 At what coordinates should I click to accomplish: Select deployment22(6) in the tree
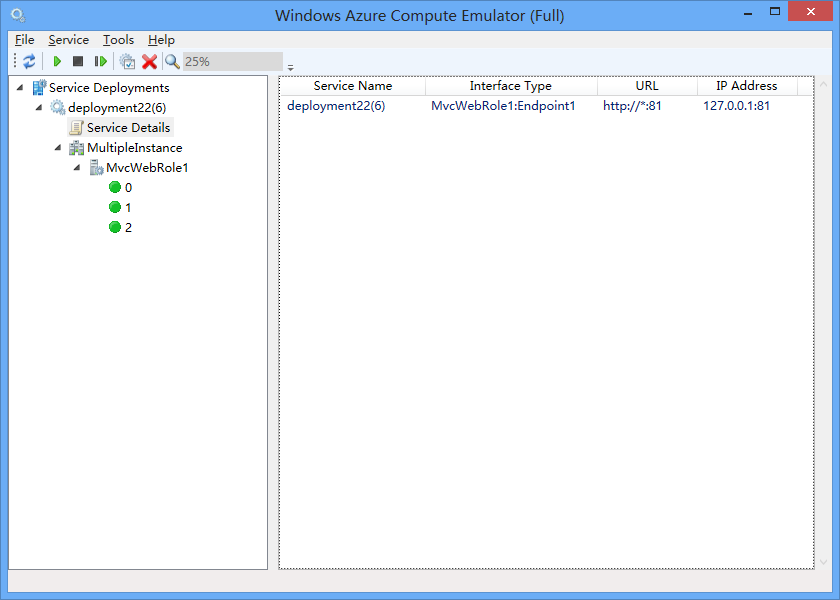point(117,108)
